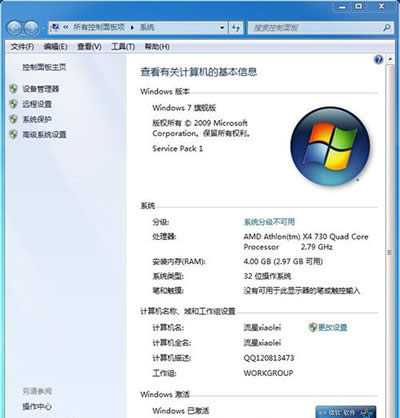Expand the breadcrumb arrow before 系统
400x418 pixels.
(132, 28)
